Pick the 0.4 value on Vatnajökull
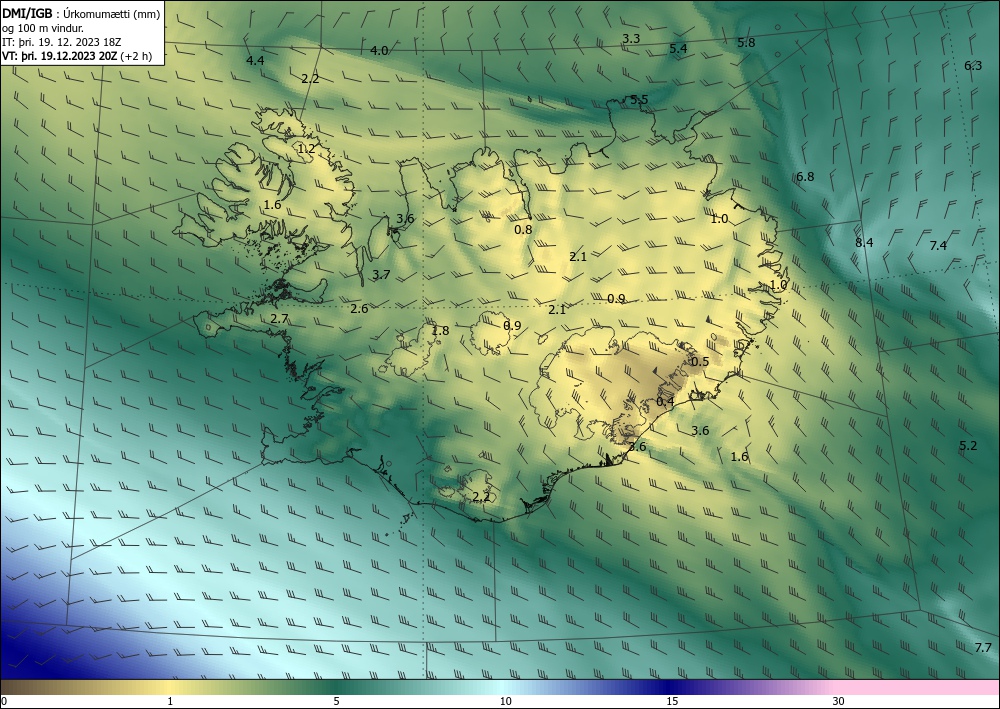The width and height of the screenshot is (1000, 709). (665, 402)
